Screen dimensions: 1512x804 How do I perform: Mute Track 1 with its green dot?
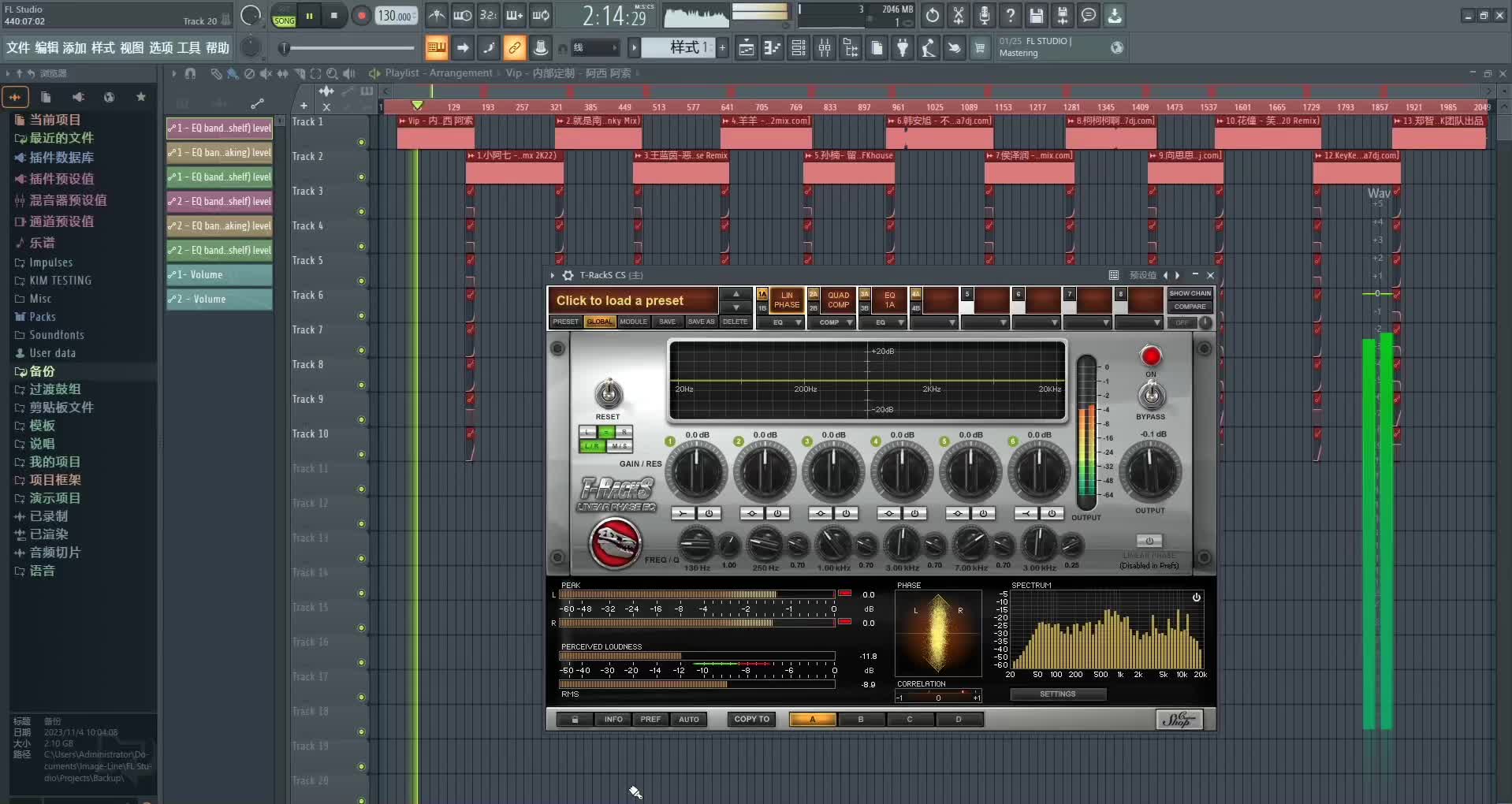point(361,143)
